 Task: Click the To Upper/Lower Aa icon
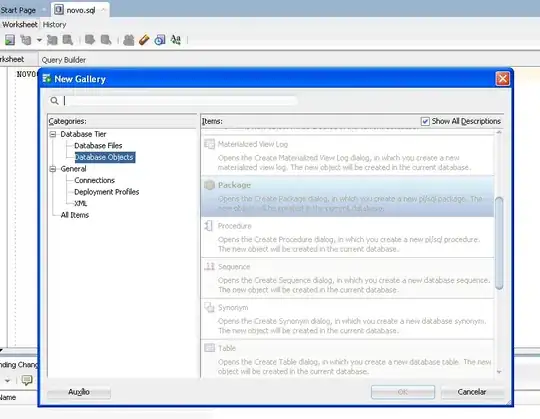click(176, 40)
